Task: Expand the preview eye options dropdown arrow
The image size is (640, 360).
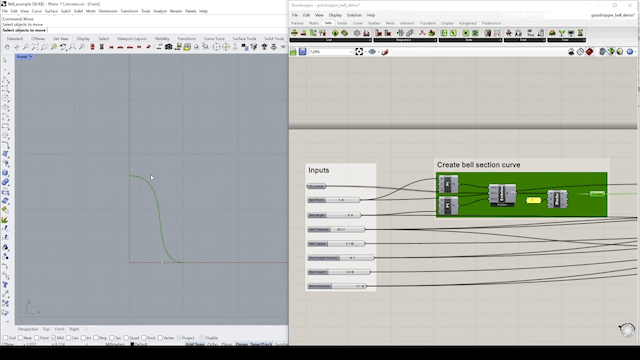Action: [378, 52]
